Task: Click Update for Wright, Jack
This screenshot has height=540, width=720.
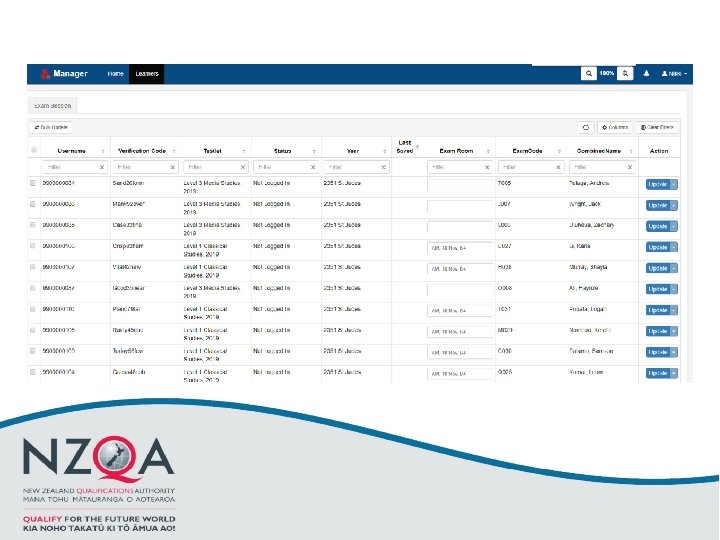Action: (x=658, y=205)
